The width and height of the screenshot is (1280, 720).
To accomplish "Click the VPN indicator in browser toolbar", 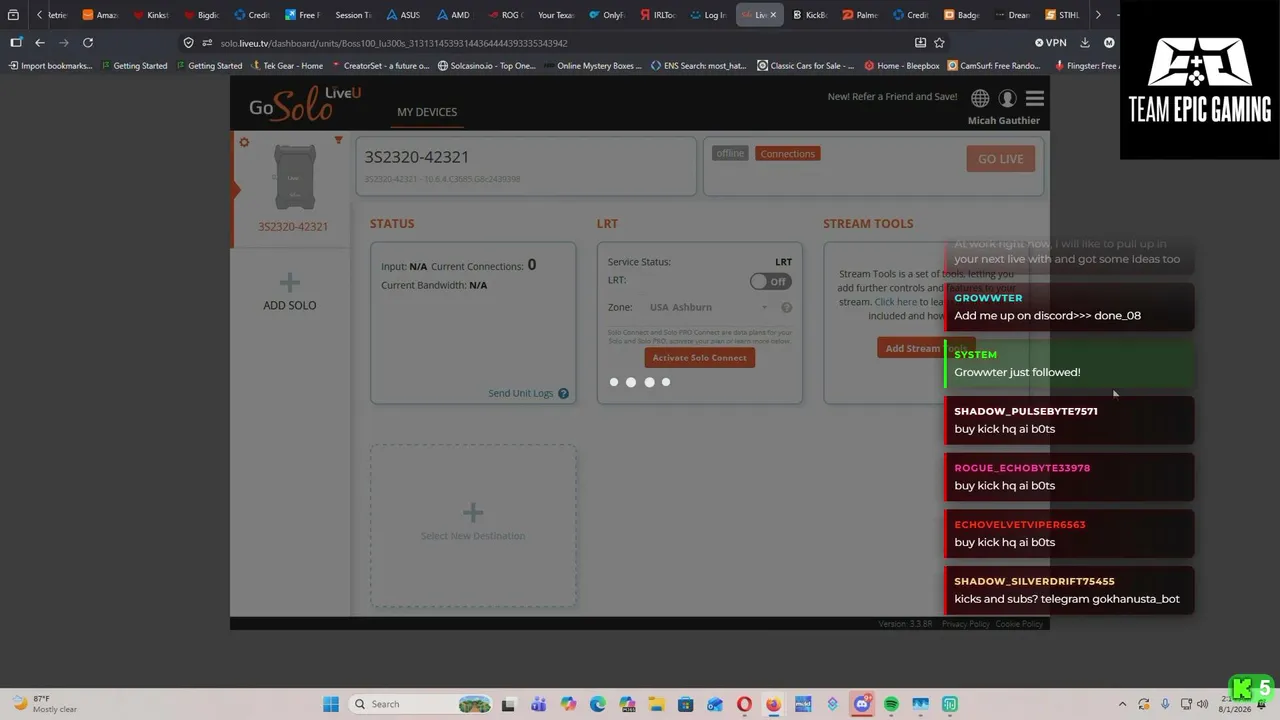I will (x=1050, y=43).
